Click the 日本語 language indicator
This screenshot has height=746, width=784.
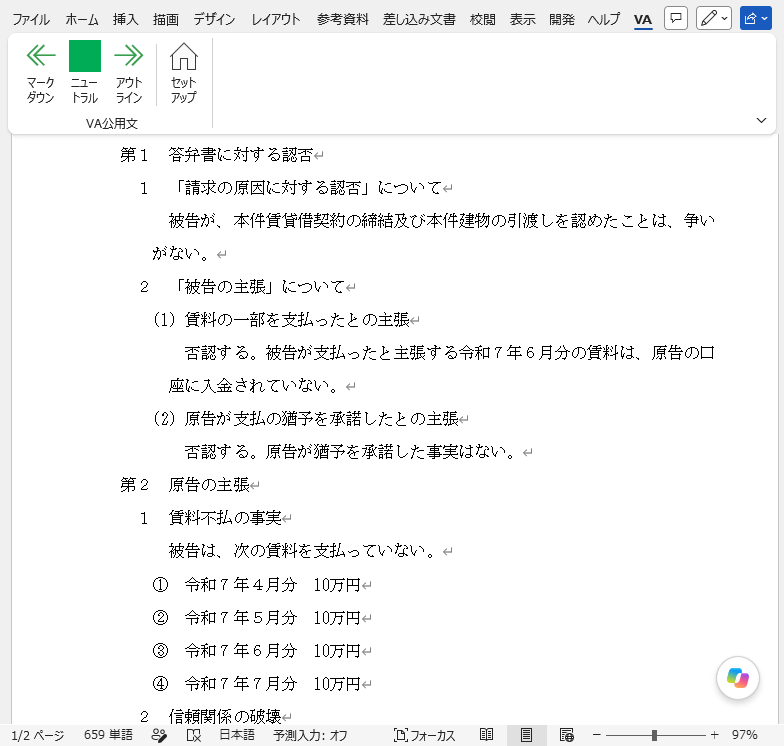[237, 735]
